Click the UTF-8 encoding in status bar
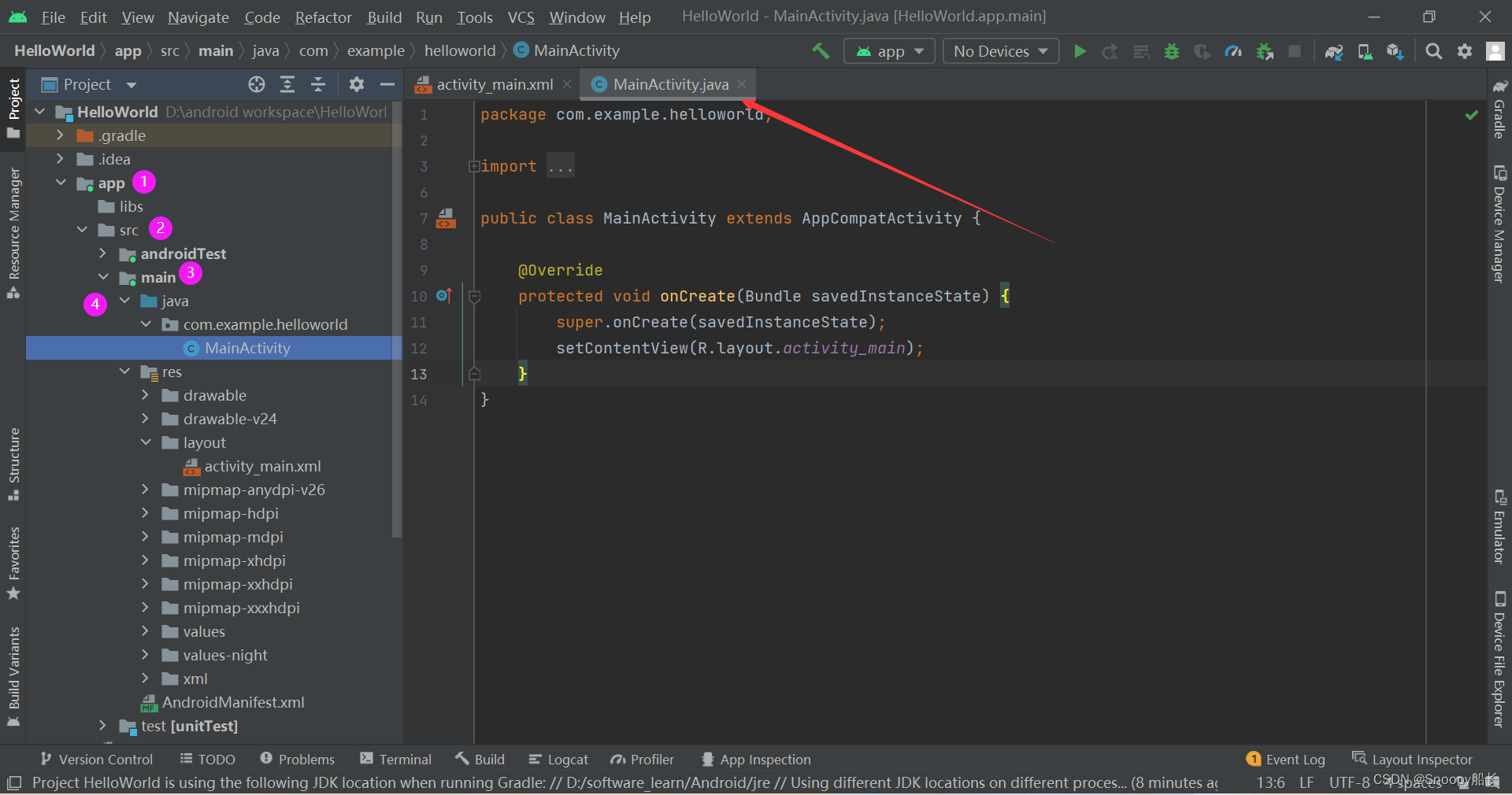 click(x=1350, y=782)
